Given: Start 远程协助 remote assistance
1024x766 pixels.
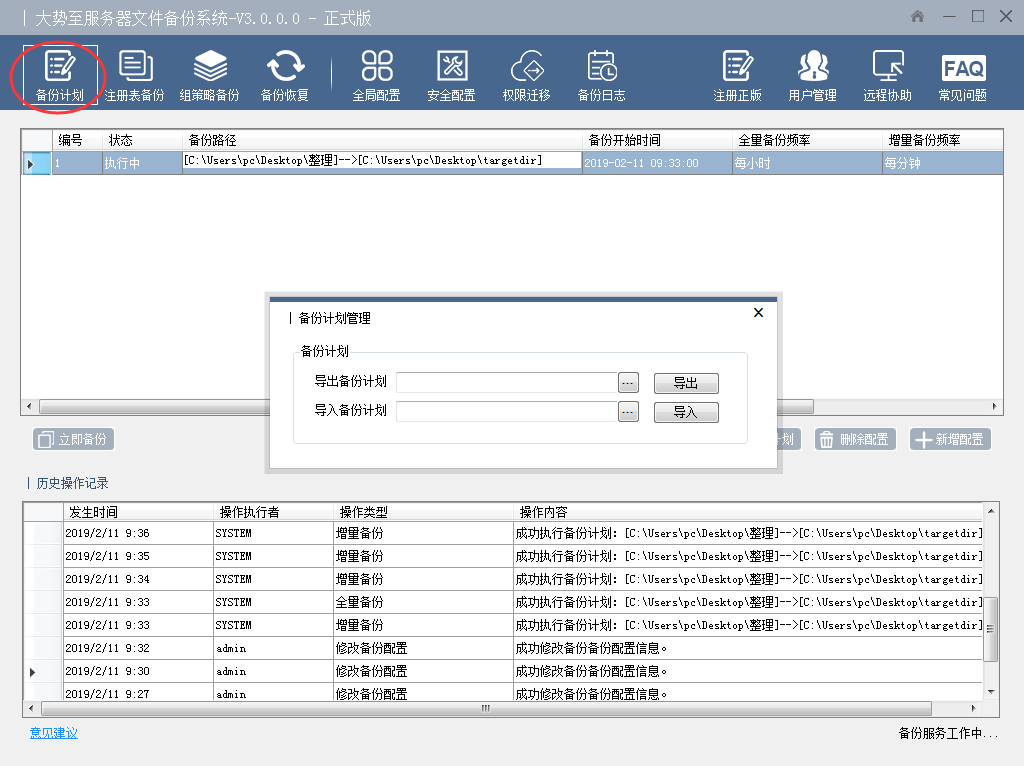Looking at the screenshot, I should click(x=887, y=76).
